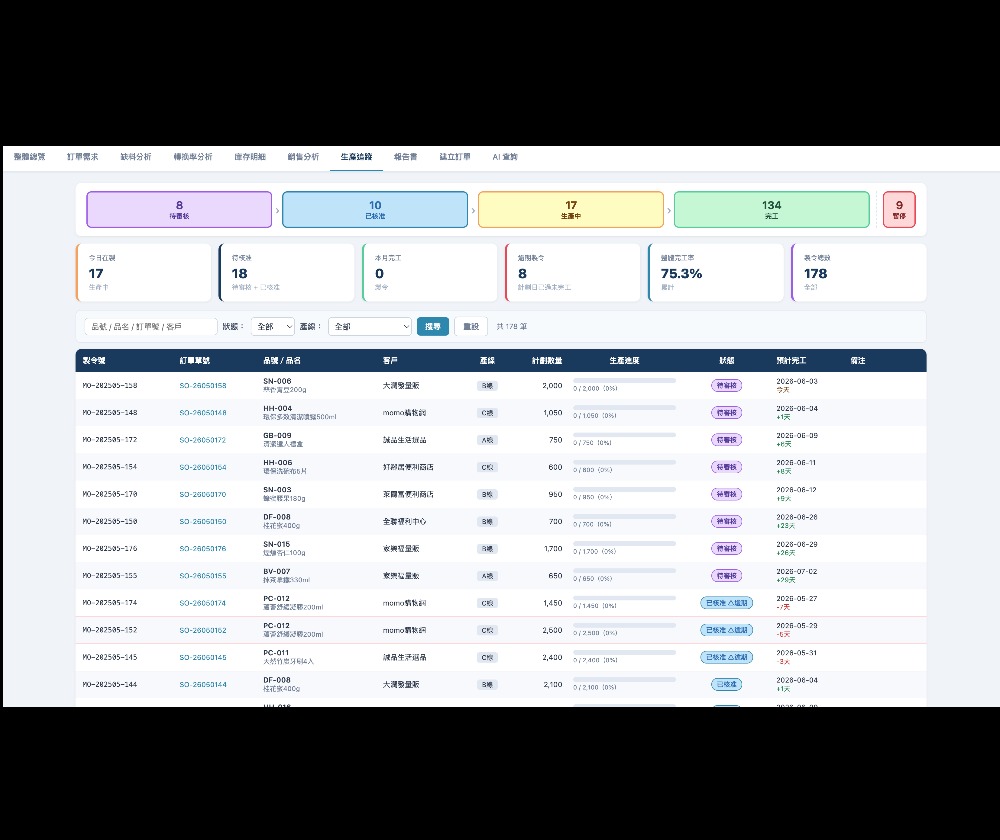Click the 已核准 逾期 badge for MO-202505-174
The width and height of the screenshot is (1000, 840).
(726, 603)
